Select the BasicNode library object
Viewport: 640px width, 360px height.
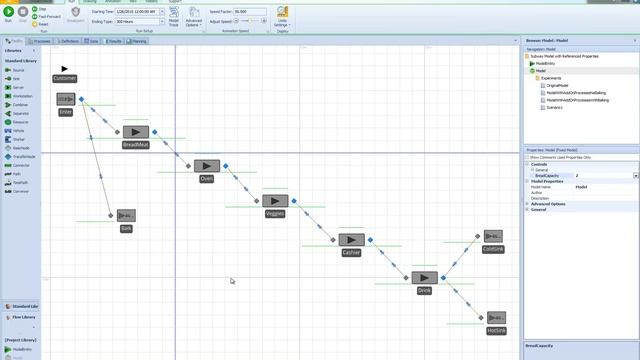click(x=17, y=148)
